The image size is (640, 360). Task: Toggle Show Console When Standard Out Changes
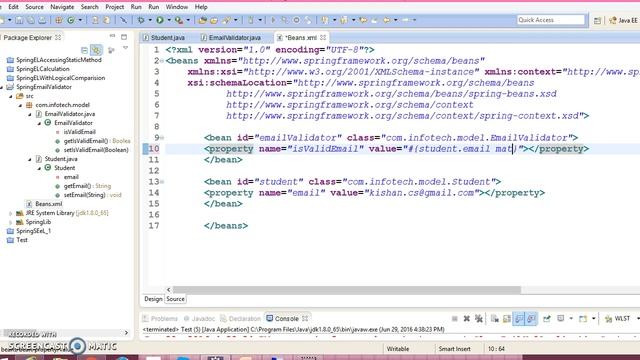coord(519,319)
